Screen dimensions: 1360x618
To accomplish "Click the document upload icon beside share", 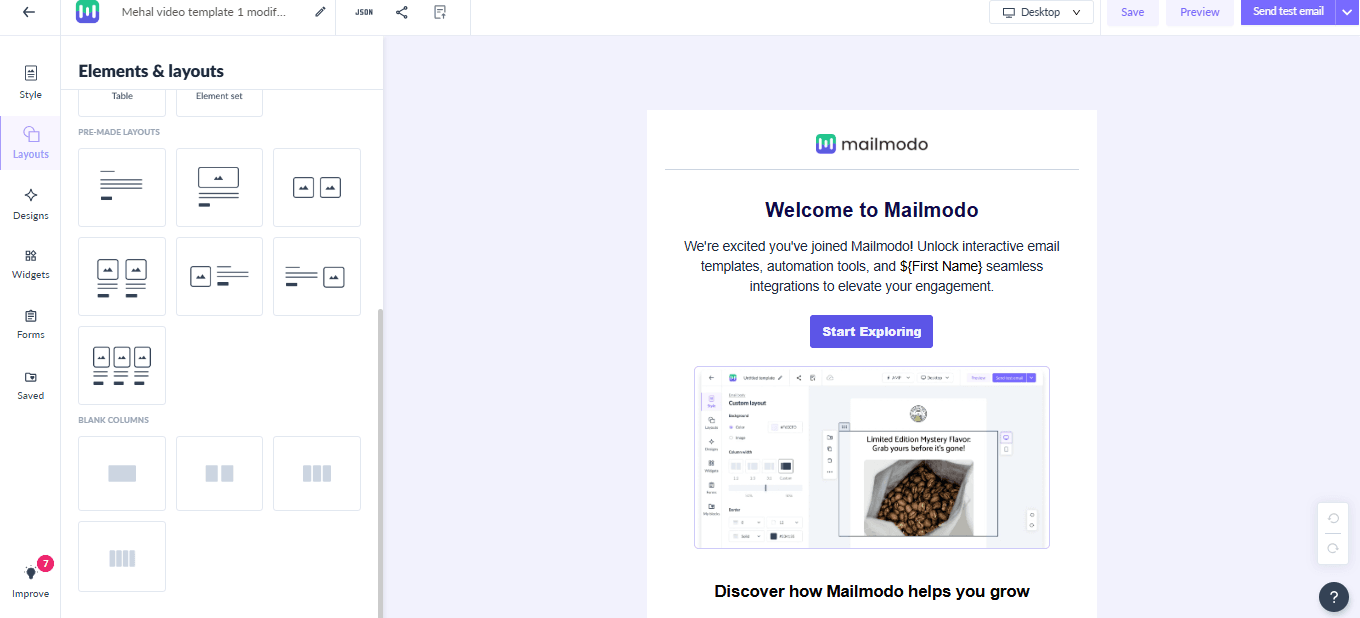I will tap(440, 12).
